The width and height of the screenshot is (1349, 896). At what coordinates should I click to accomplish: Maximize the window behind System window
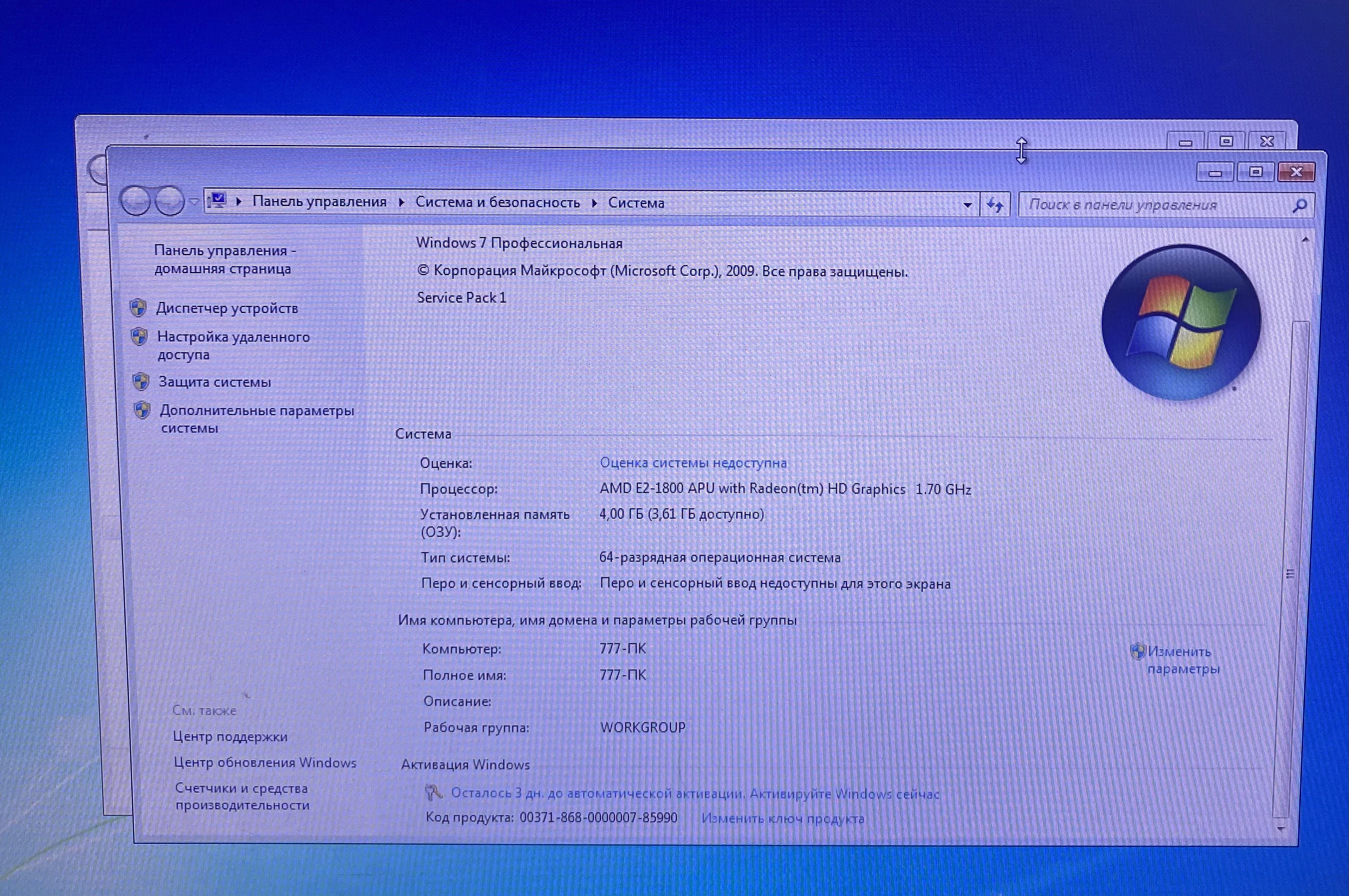point(1226,140)
